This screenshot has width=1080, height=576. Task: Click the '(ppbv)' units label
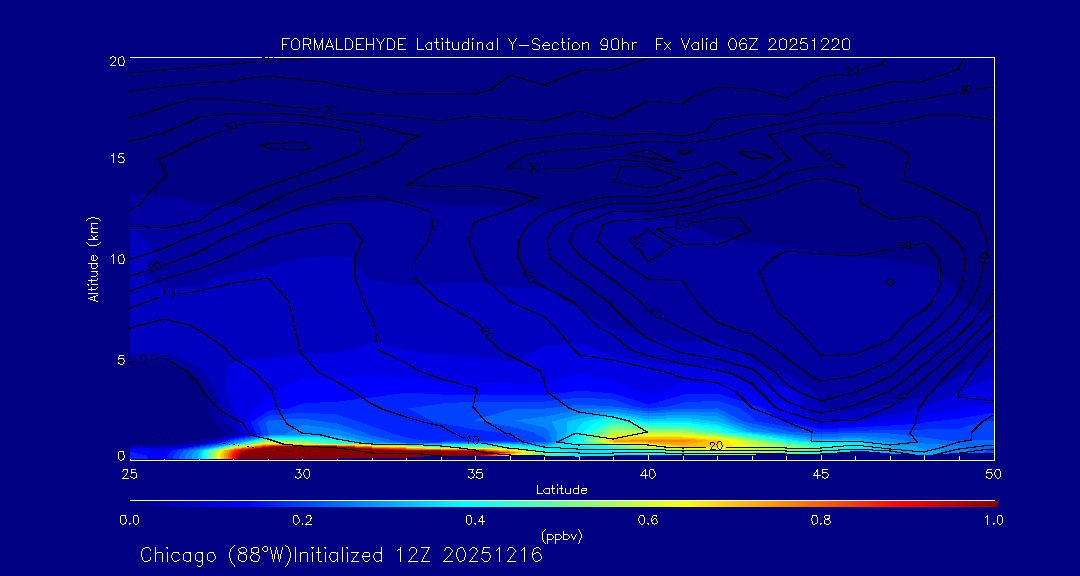561,536
